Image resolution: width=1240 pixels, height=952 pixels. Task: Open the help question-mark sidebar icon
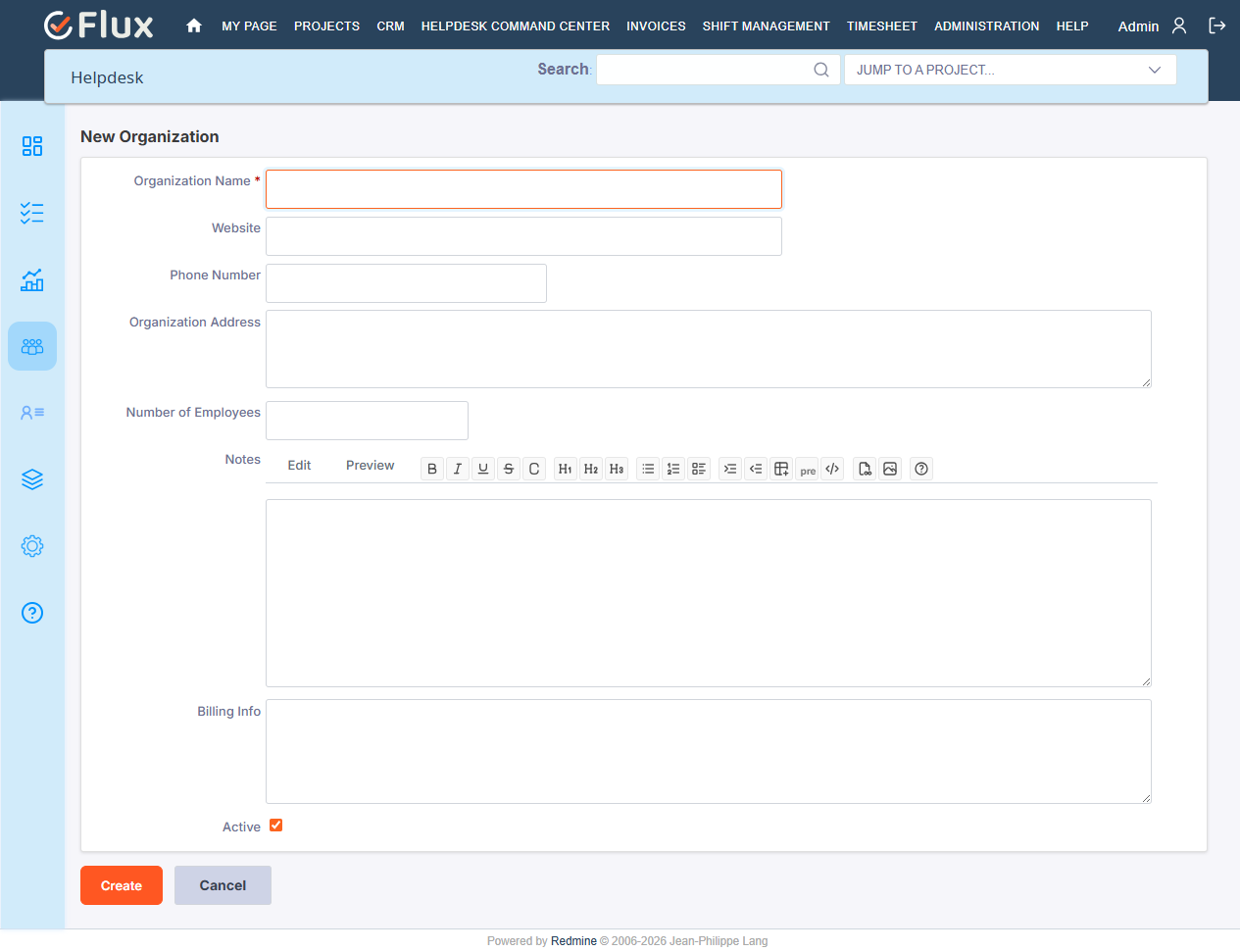[x=32, y=613]
